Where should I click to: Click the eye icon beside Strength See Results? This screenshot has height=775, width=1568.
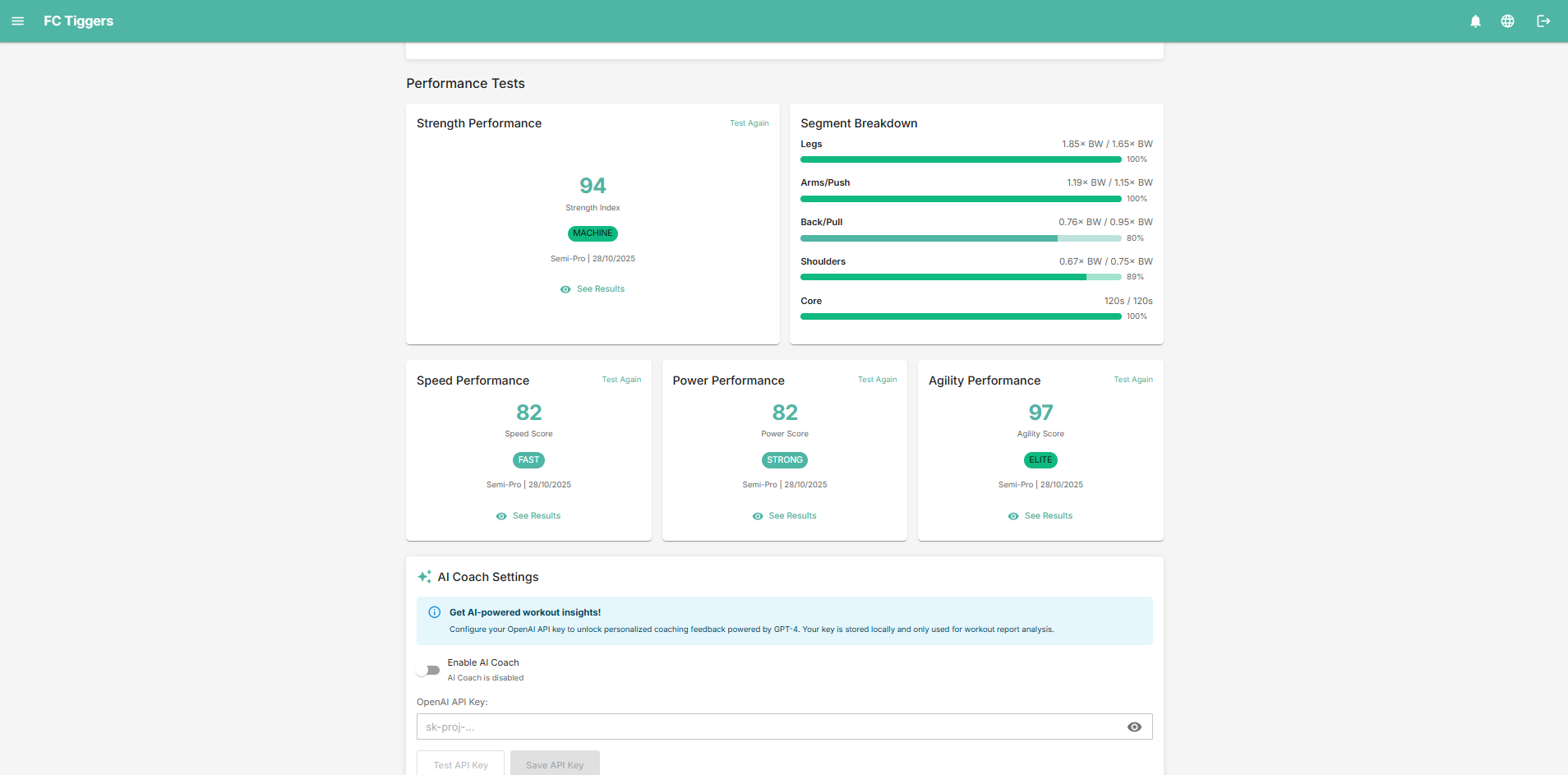(565, 289)
